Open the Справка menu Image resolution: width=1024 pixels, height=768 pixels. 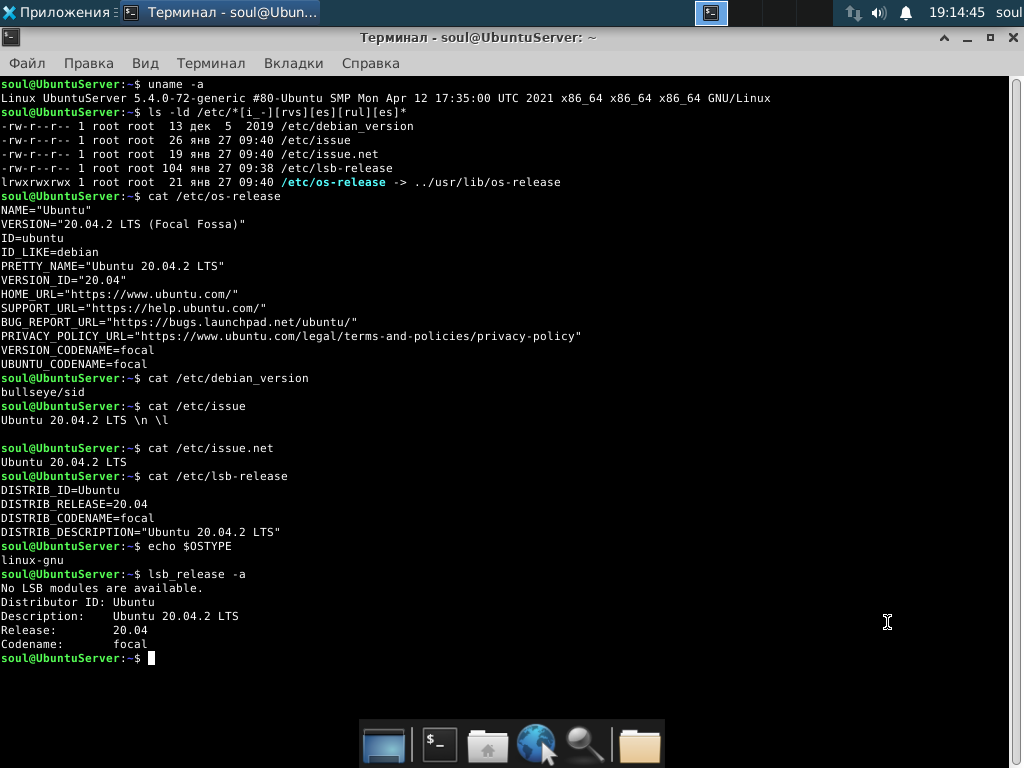370,63
